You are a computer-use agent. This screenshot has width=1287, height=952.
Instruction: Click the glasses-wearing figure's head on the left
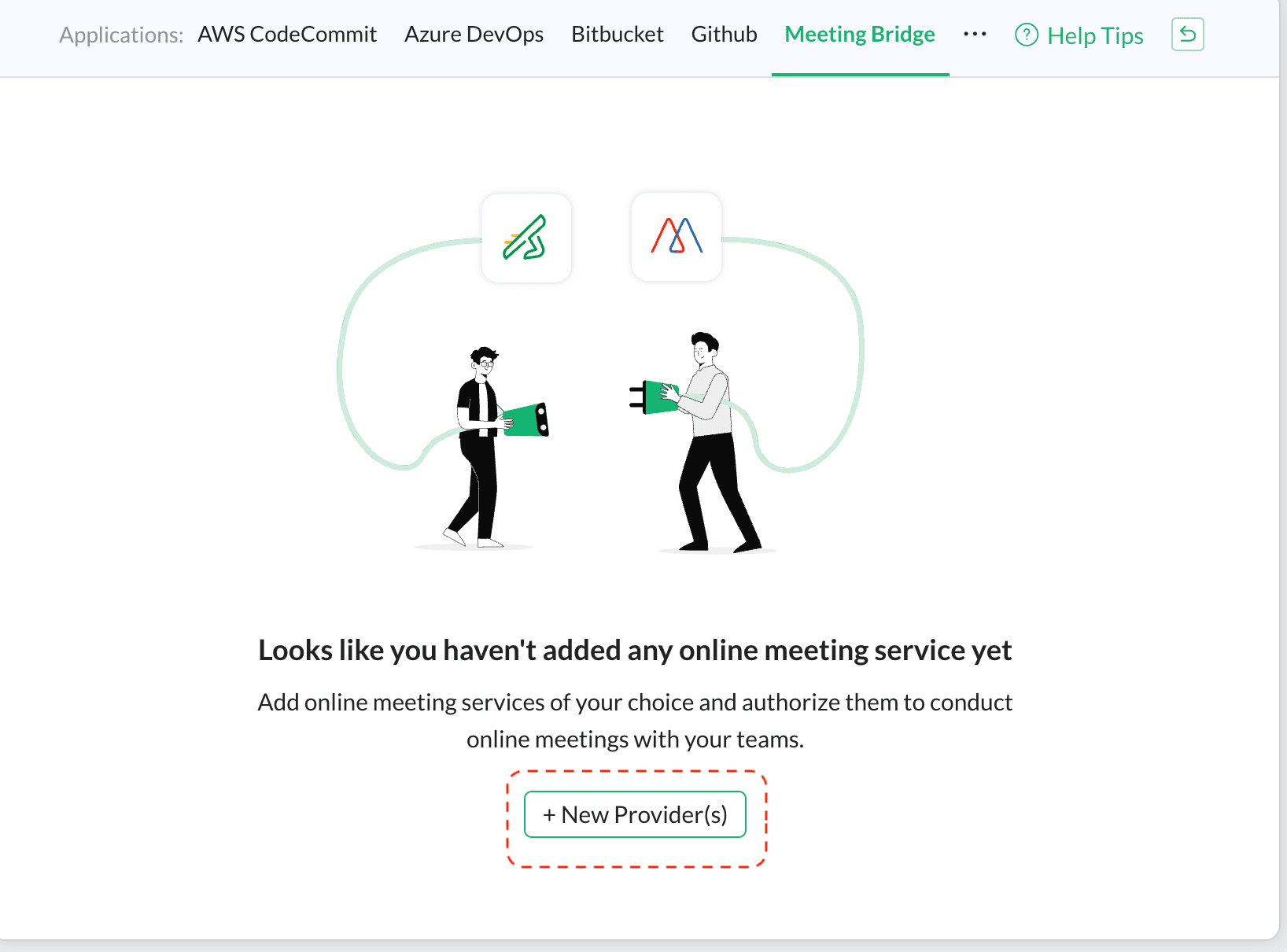484,362
